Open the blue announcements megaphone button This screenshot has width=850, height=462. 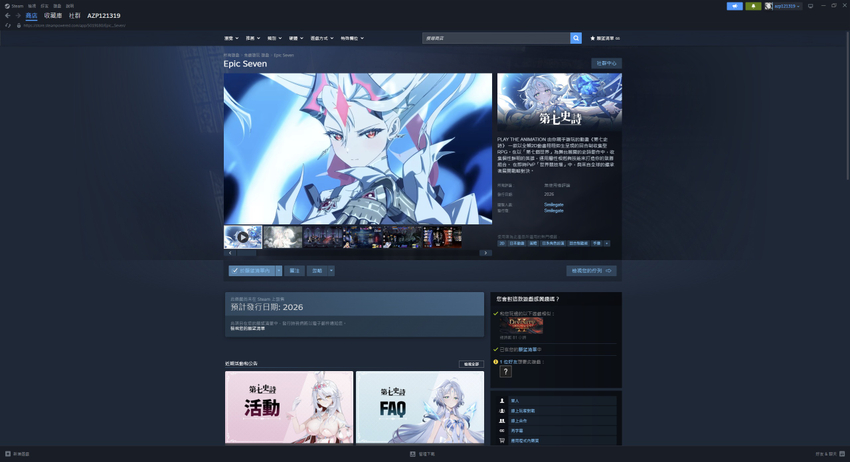(x=735, y=6)
